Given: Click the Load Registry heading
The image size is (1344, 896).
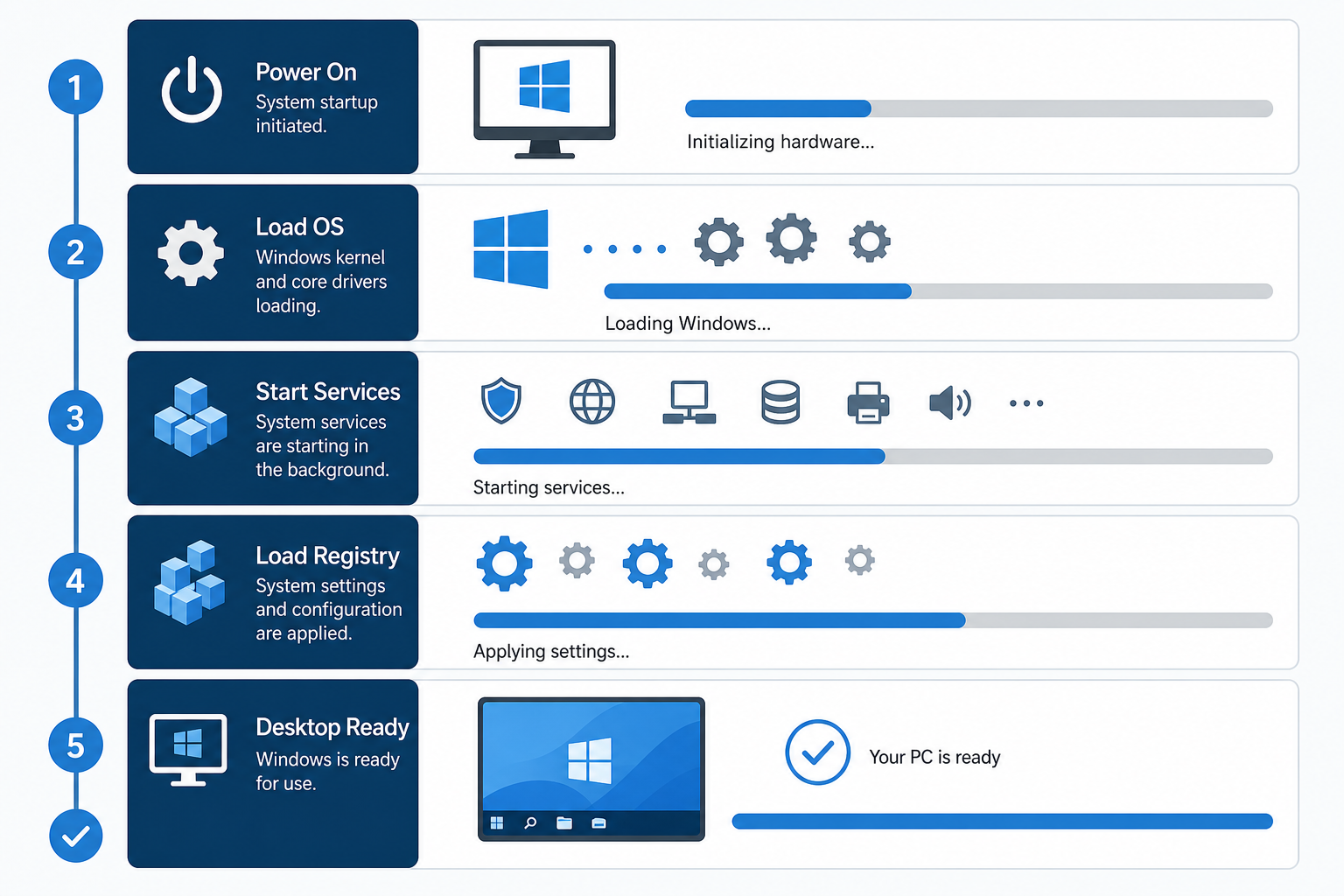Looking at the screenshot, I should click(x=328, y=556).
